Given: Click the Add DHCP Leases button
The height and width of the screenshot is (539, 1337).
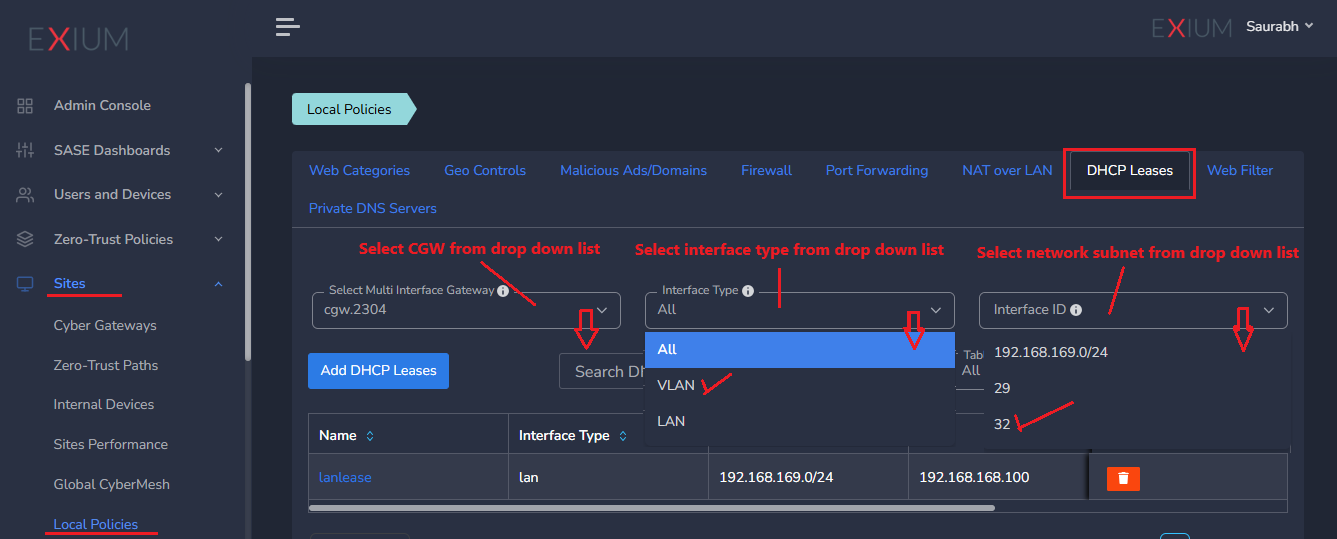Looking at the screenshot, I should pyautogui.click(x=378, y=371).
